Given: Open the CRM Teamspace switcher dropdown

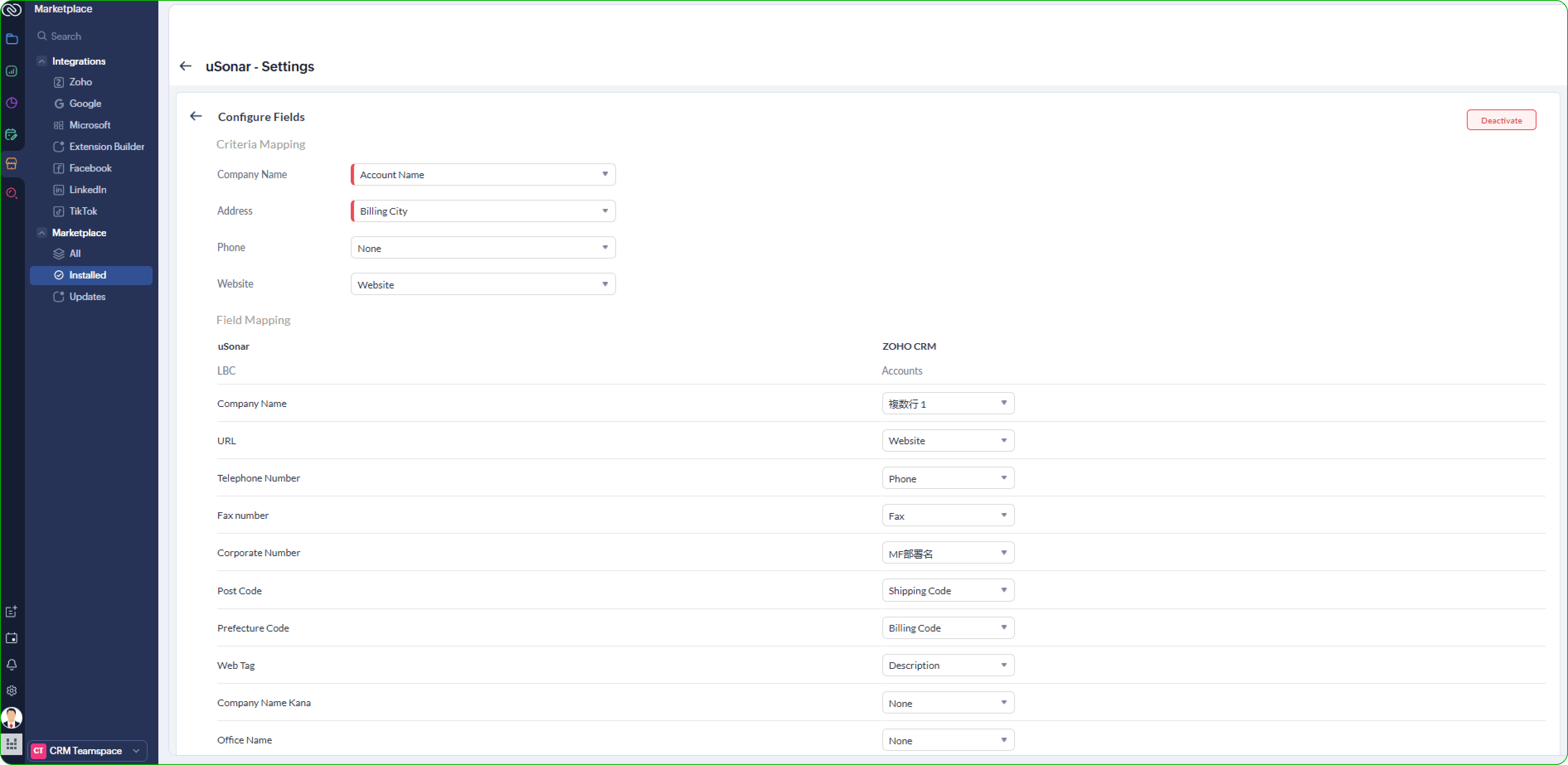Looking at the screenshot, I should point(88,750).
